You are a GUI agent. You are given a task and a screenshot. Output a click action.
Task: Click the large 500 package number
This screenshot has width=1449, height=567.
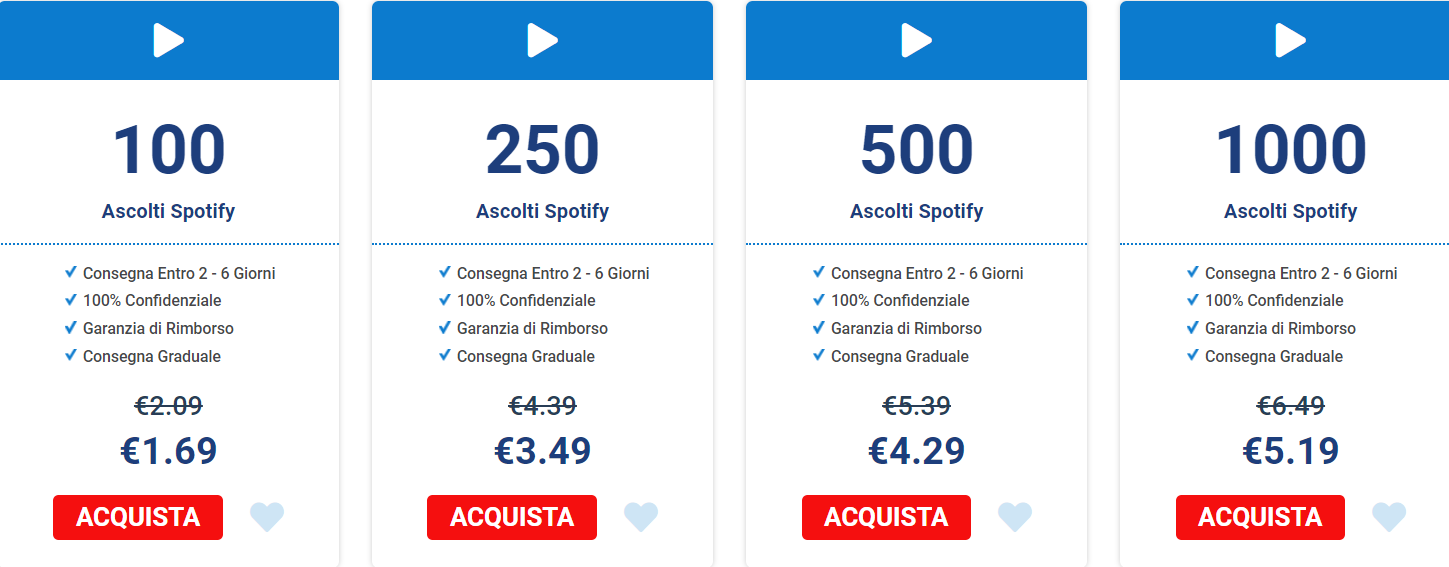pyautogui.click(x=916, y=151)
